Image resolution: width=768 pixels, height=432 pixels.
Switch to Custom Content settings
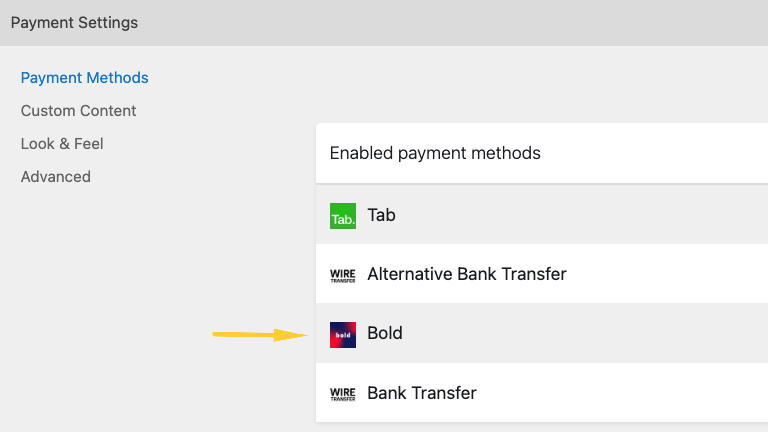[x=78, y=111]
